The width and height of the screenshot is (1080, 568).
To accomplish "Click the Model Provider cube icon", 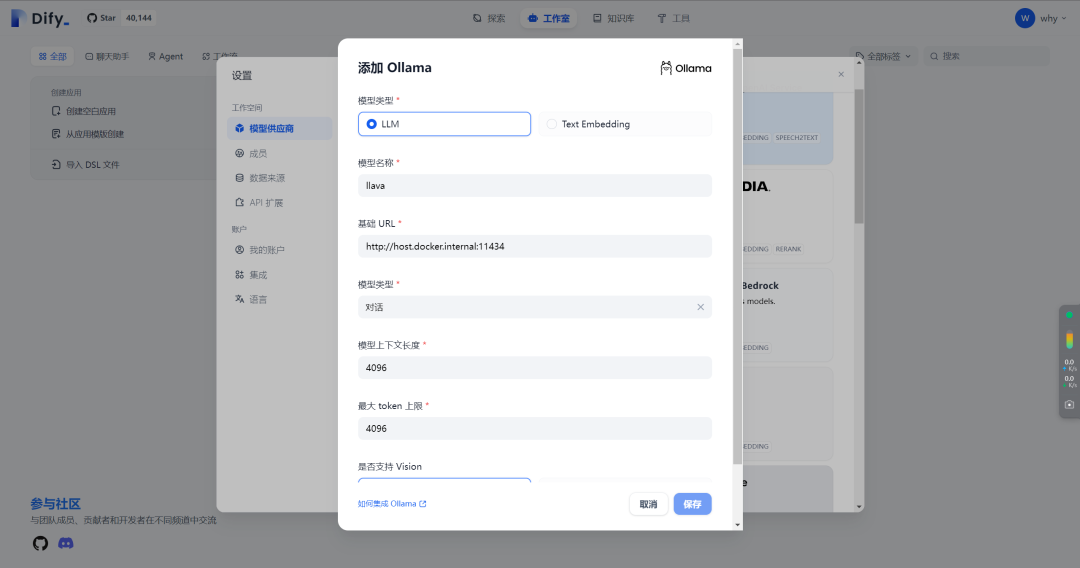I will click(x=240, y=128).
